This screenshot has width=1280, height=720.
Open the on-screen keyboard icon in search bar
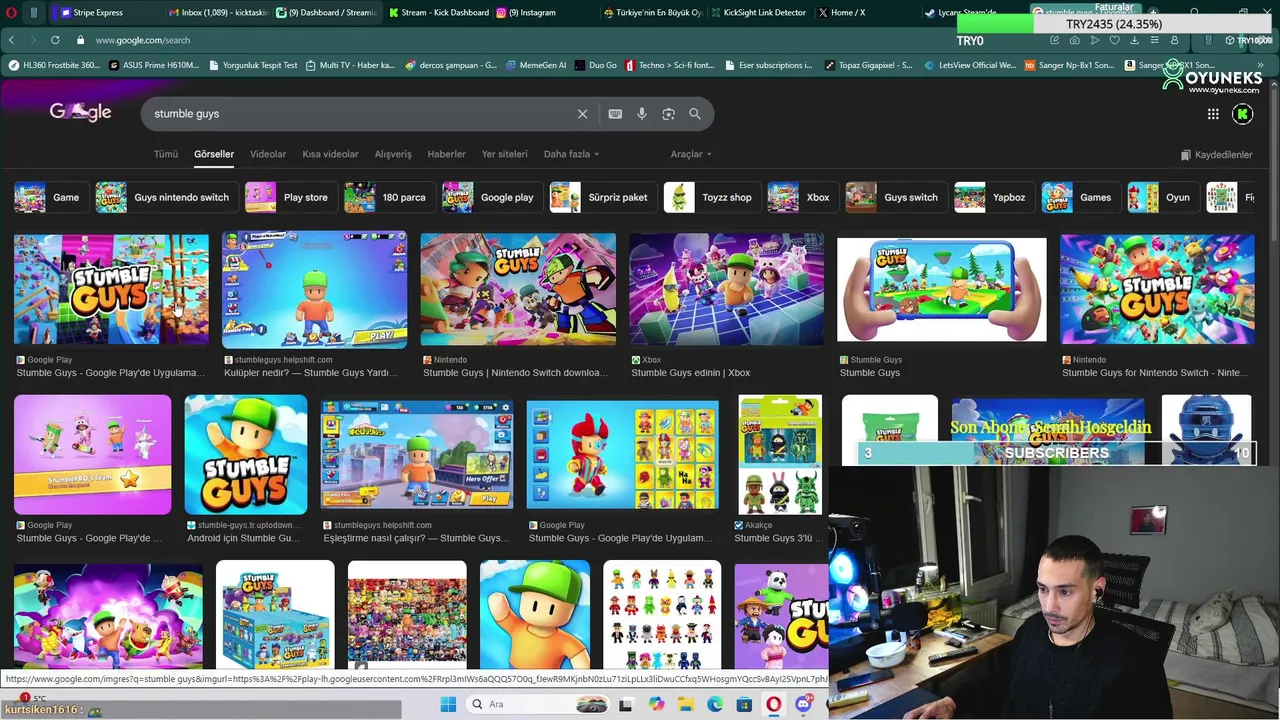(x=615, y=114)
